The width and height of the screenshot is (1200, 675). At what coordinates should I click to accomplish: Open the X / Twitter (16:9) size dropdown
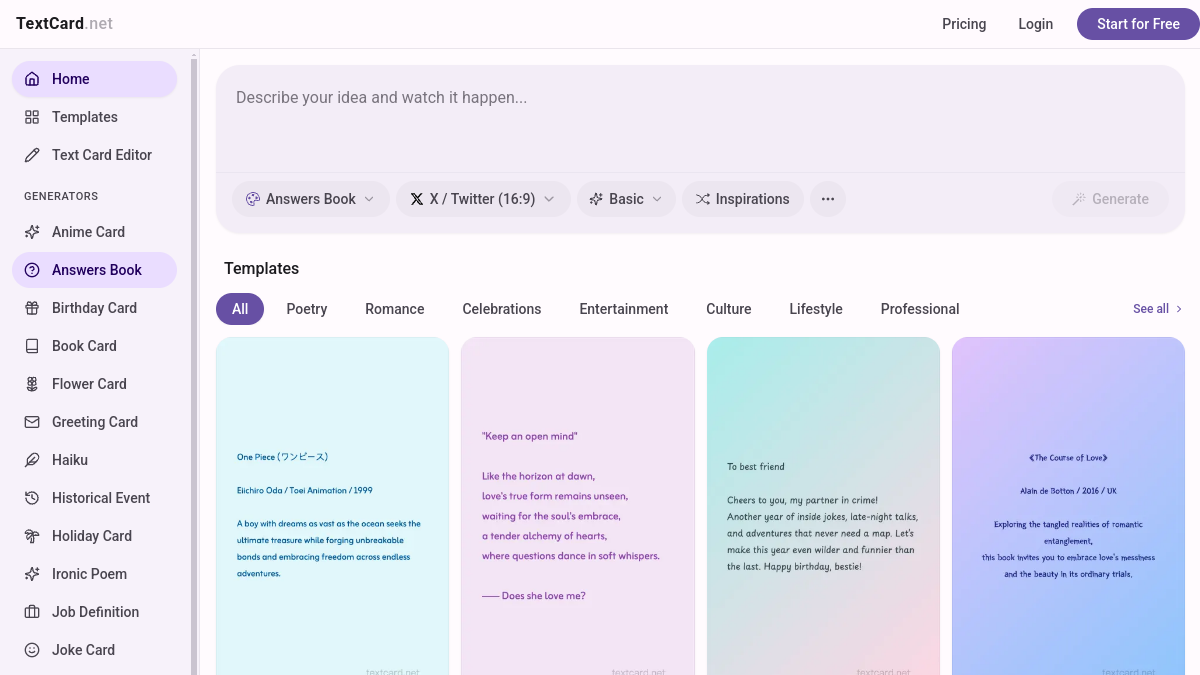click(x=483, y=199)
